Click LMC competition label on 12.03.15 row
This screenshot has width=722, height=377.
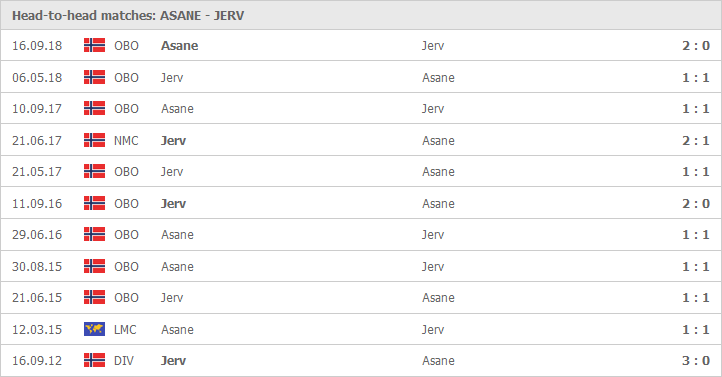(x=125, y=330)
